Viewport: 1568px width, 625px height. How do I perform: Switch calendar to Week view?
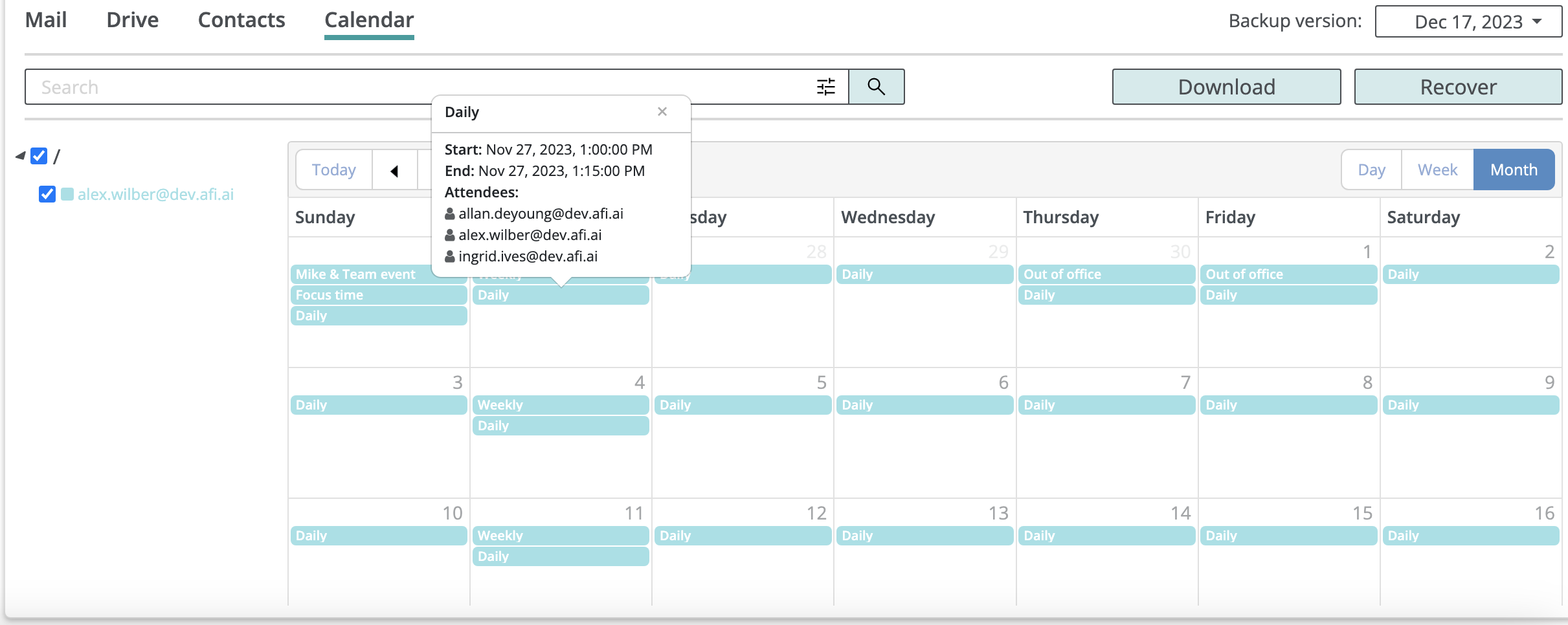(x=1437, y=170)
